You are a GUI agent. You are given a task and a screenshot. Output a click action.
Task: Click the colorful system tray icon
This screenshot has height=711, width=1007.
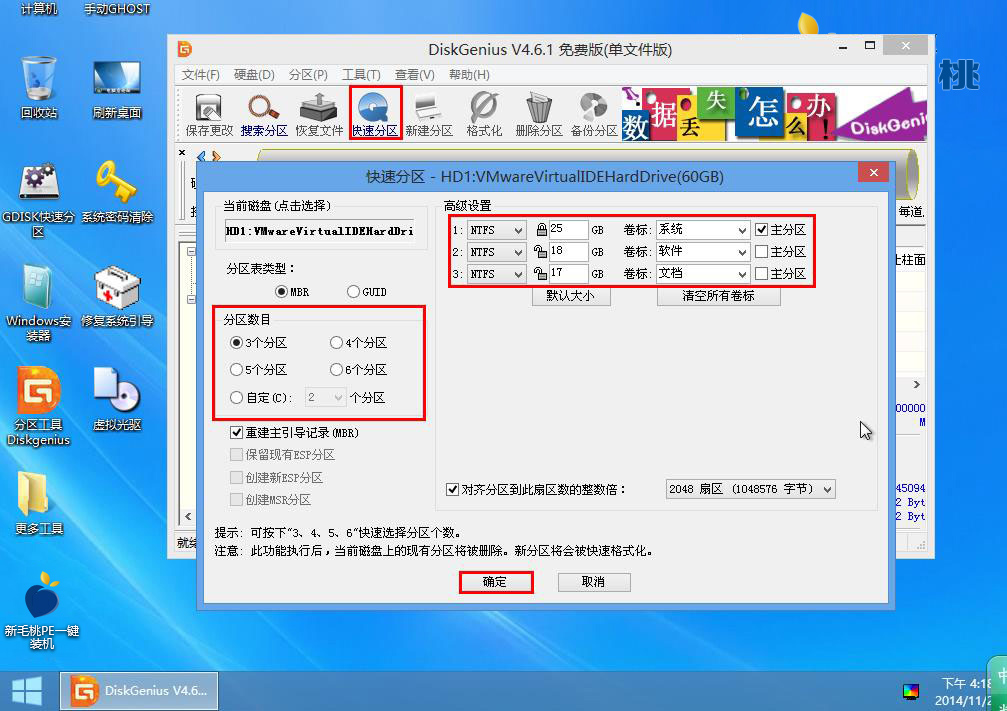pos(911,691)
